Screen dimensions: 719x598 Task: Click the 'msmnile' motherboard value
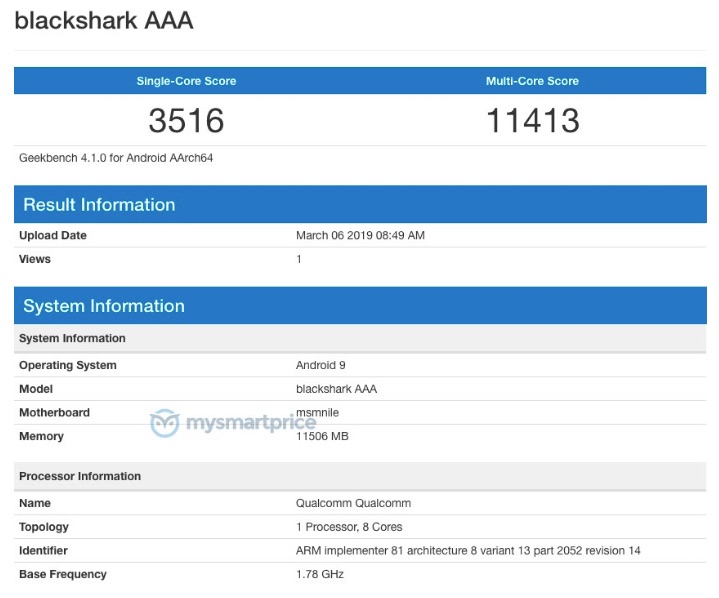coord(317,412)
